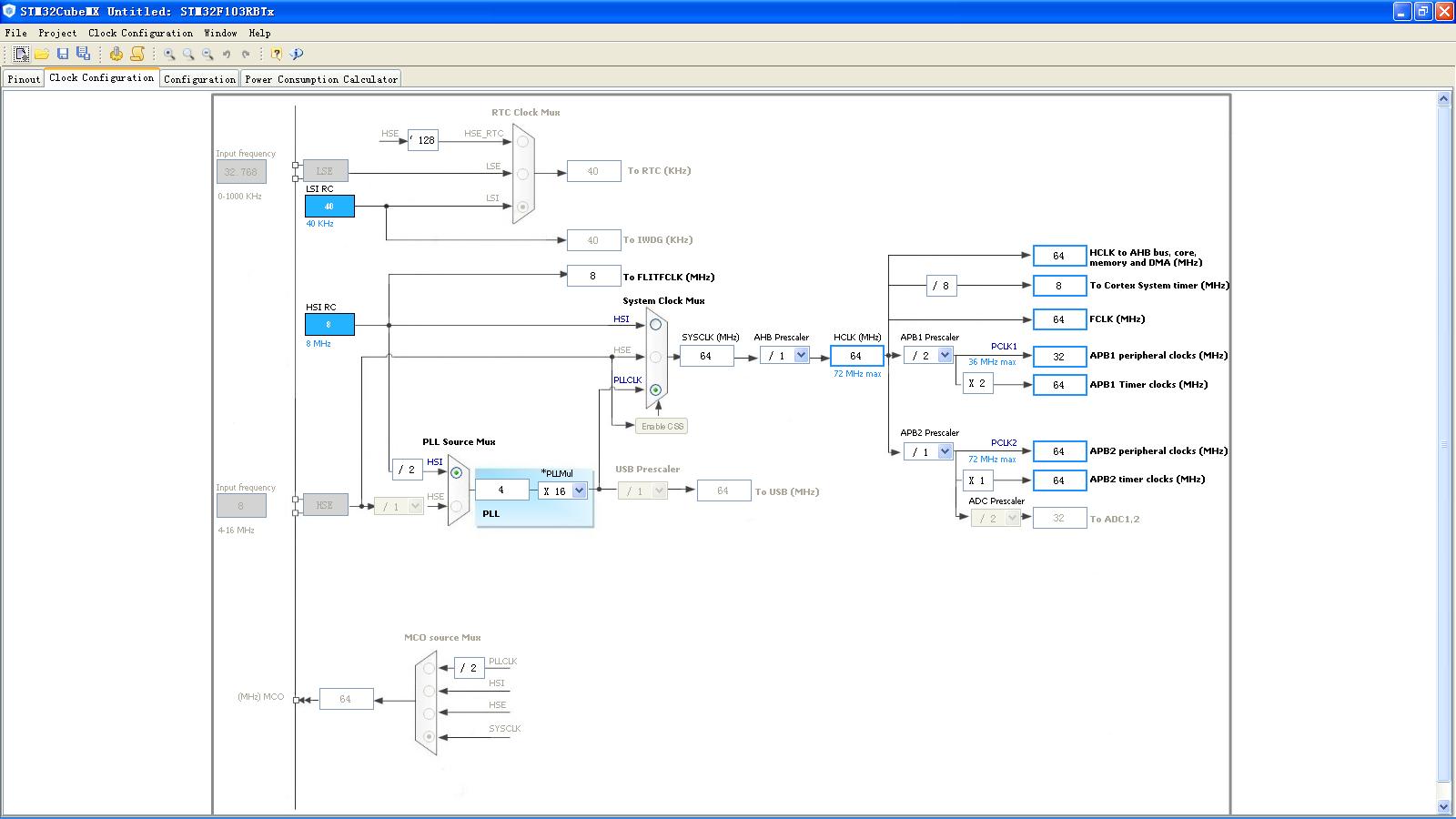Click the APB1 peripheral clocks value 32
Viewport: 1456px width, 819px height.
(1059, 357)
